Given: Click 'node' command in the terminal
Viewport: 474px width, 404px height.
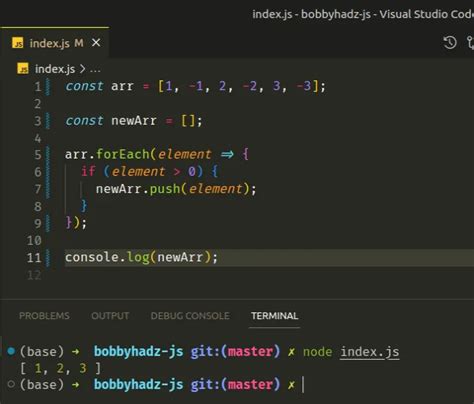Looking at the screenshot, I should click(317, 352).
